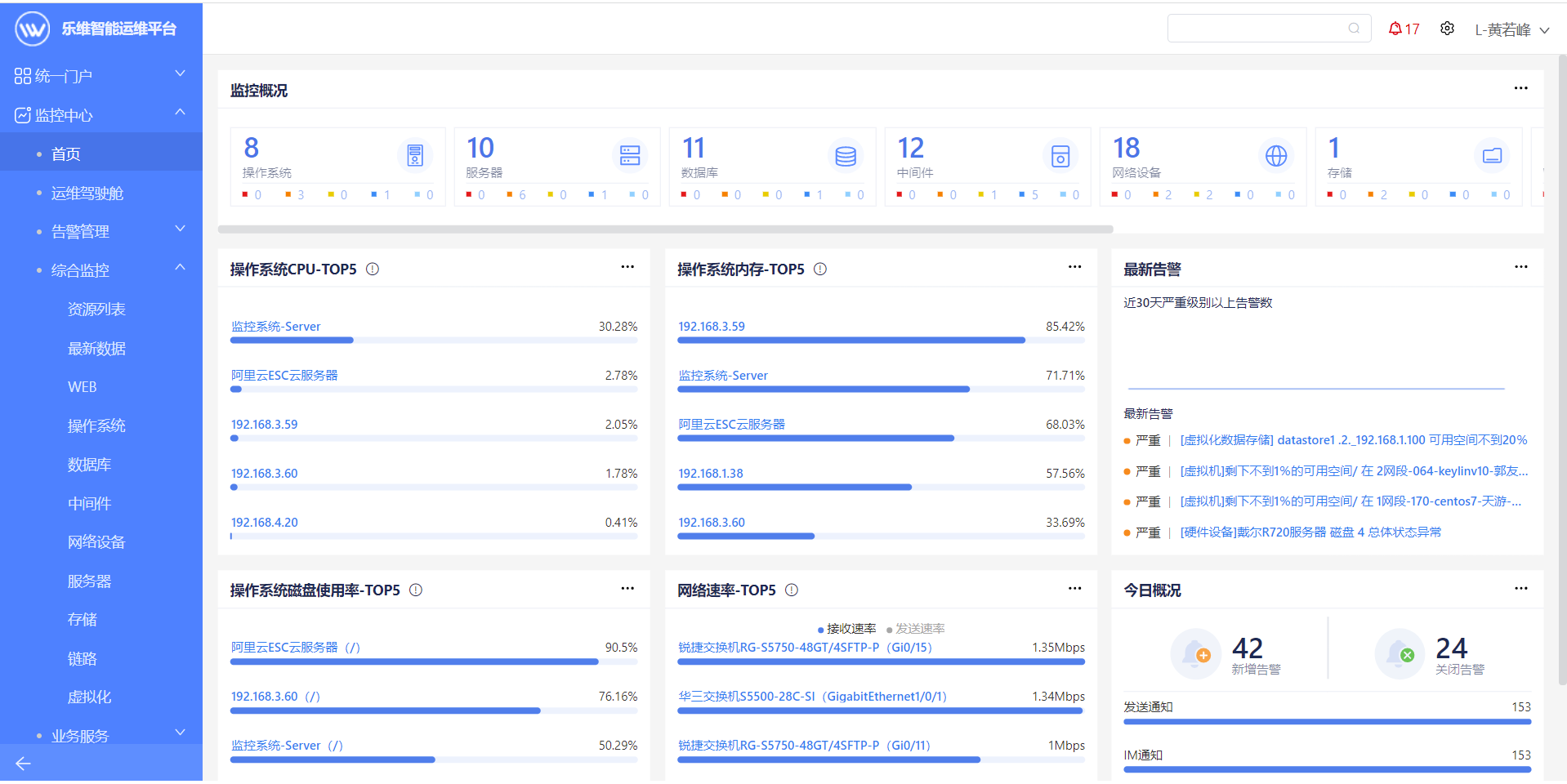Click the 操作系统 card icon
This screenshot has width=1567, height=784.
415,155
